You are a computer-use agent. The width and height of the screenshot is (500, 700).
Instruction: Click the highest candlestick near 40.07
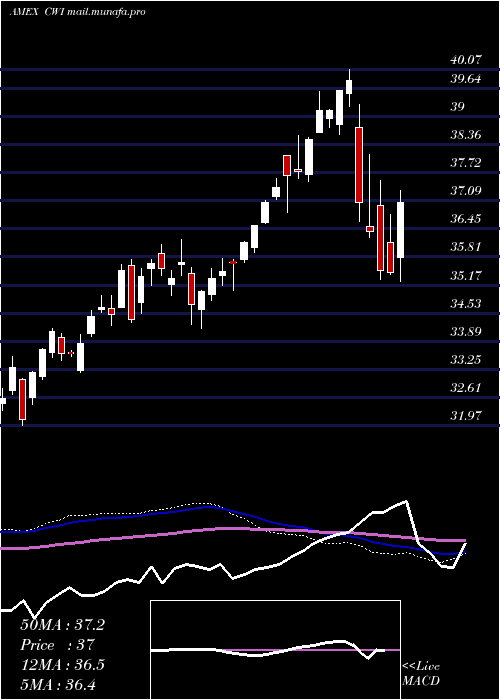click(x=349, y=87)
